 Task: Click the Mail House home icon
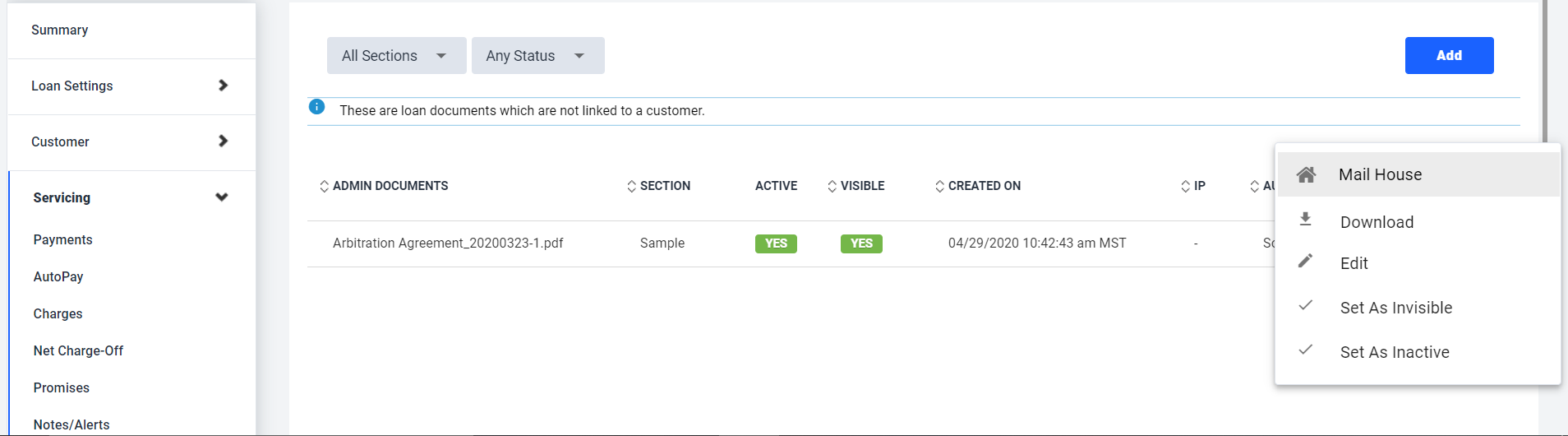[x=1306, y=174]
